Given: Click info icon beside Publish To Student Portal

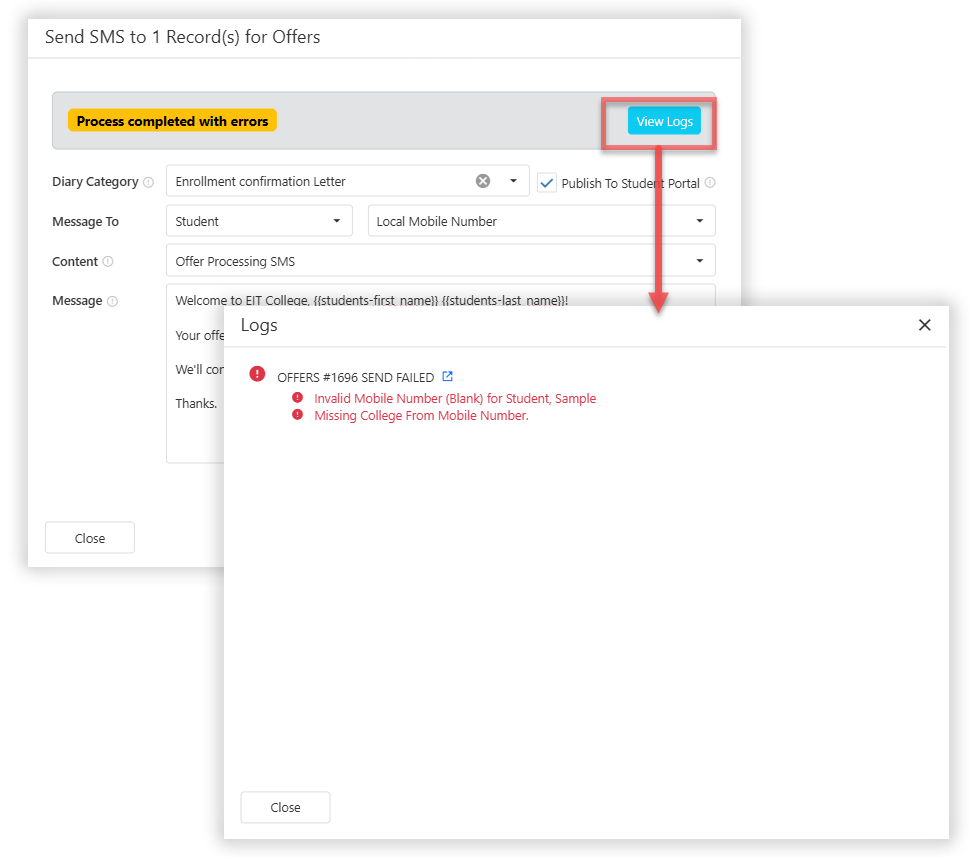Looking at the screenshot, I should (x=709, y=183).
